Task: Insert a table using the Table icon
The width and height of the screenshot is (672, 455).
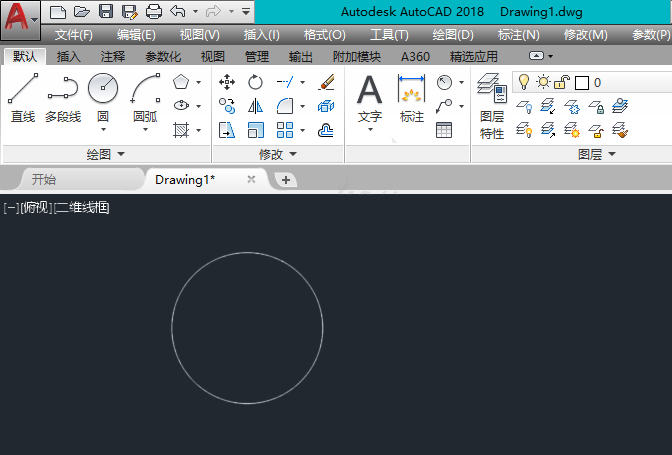Action: click(x=444, y=129)
